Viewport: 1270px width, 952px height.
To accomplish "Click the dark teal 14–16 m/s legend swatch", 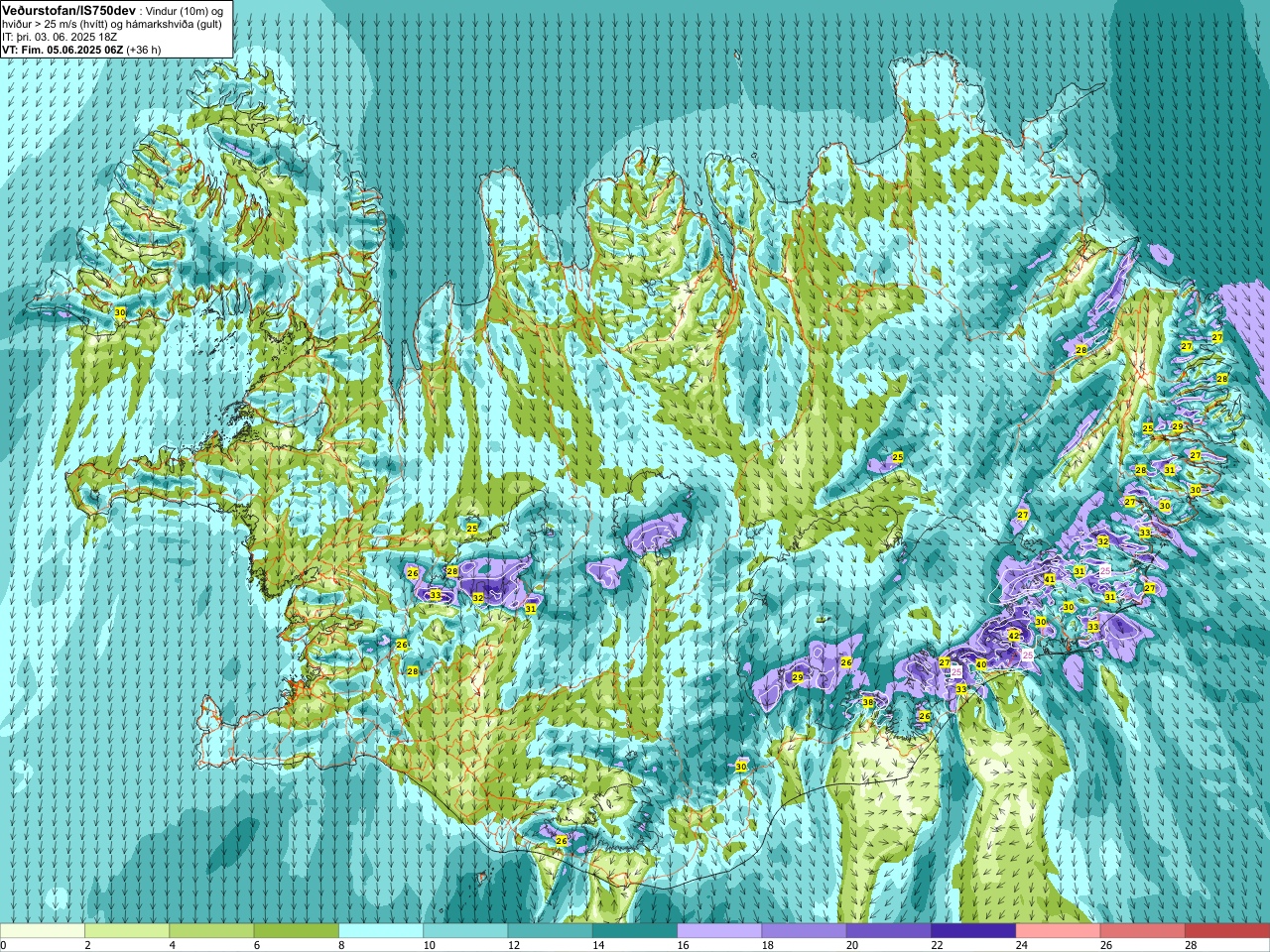I will pos(635,931).
